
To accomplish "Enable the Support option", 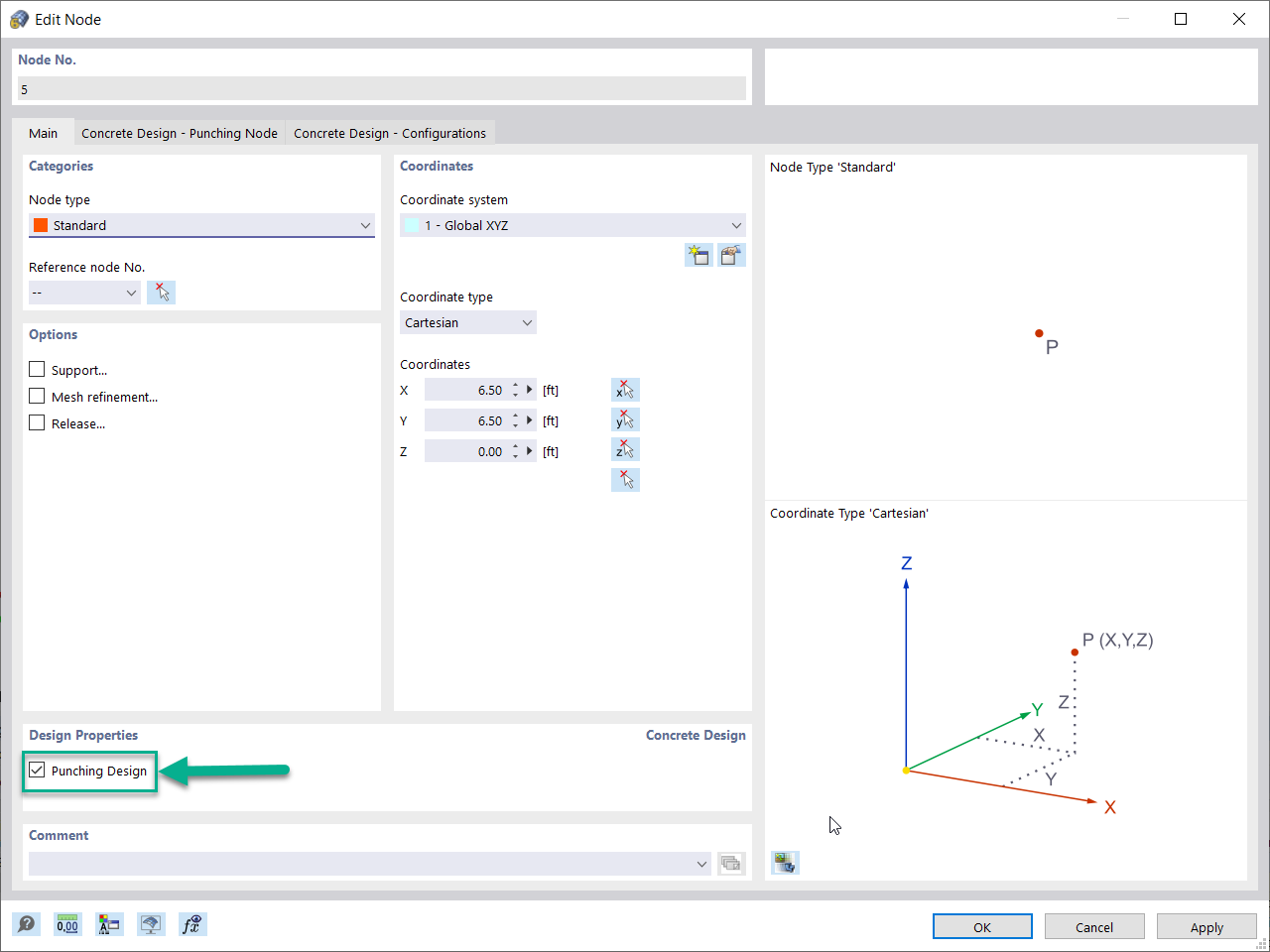I will pos(37,369).
